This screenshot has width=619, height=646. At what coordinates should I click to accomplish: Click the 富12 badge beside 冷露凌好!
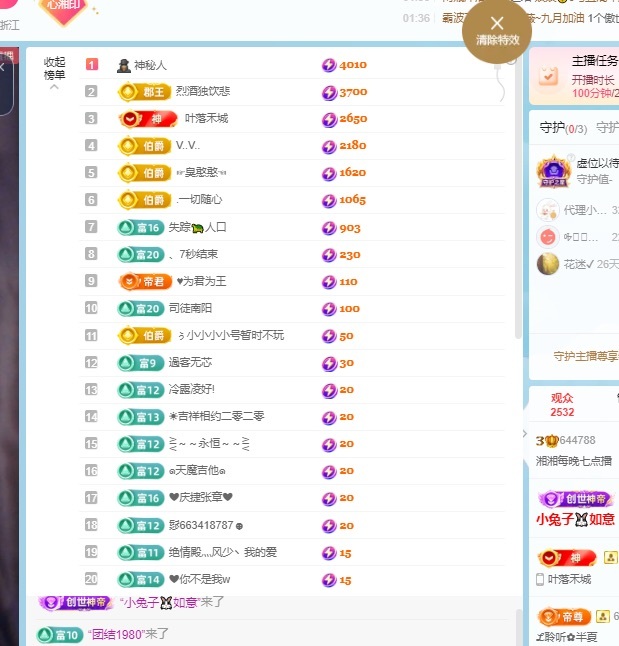141,390
